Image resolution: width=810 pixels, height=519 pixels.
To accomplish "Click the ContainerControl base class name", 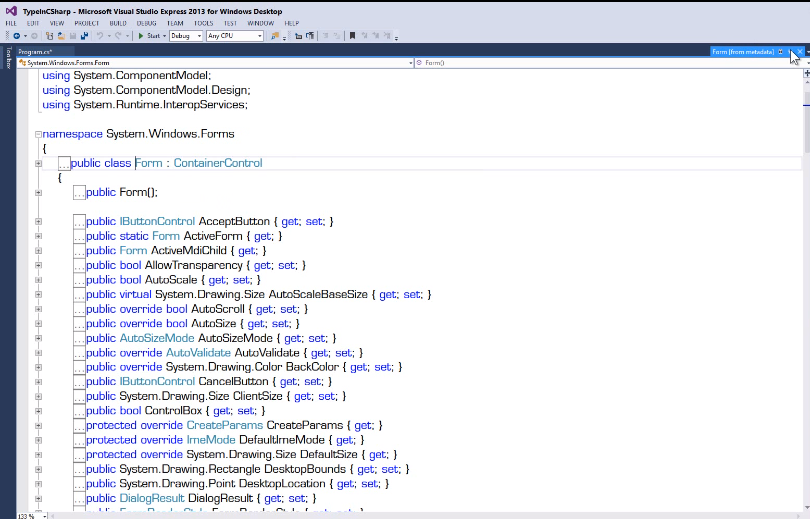I will coord(218,163).
